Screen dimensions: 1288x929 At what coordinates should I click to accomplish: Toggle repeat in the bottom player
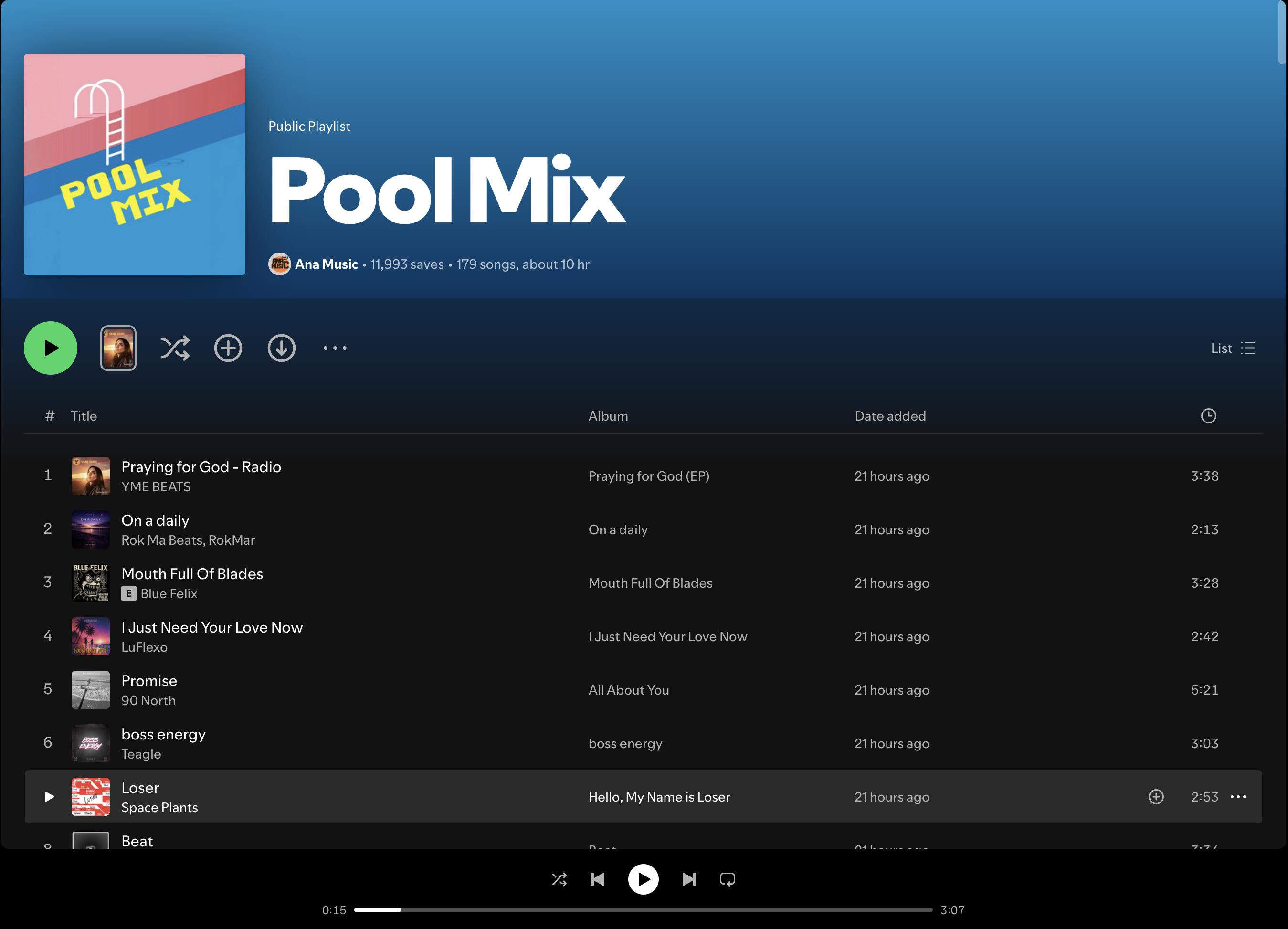728,880
